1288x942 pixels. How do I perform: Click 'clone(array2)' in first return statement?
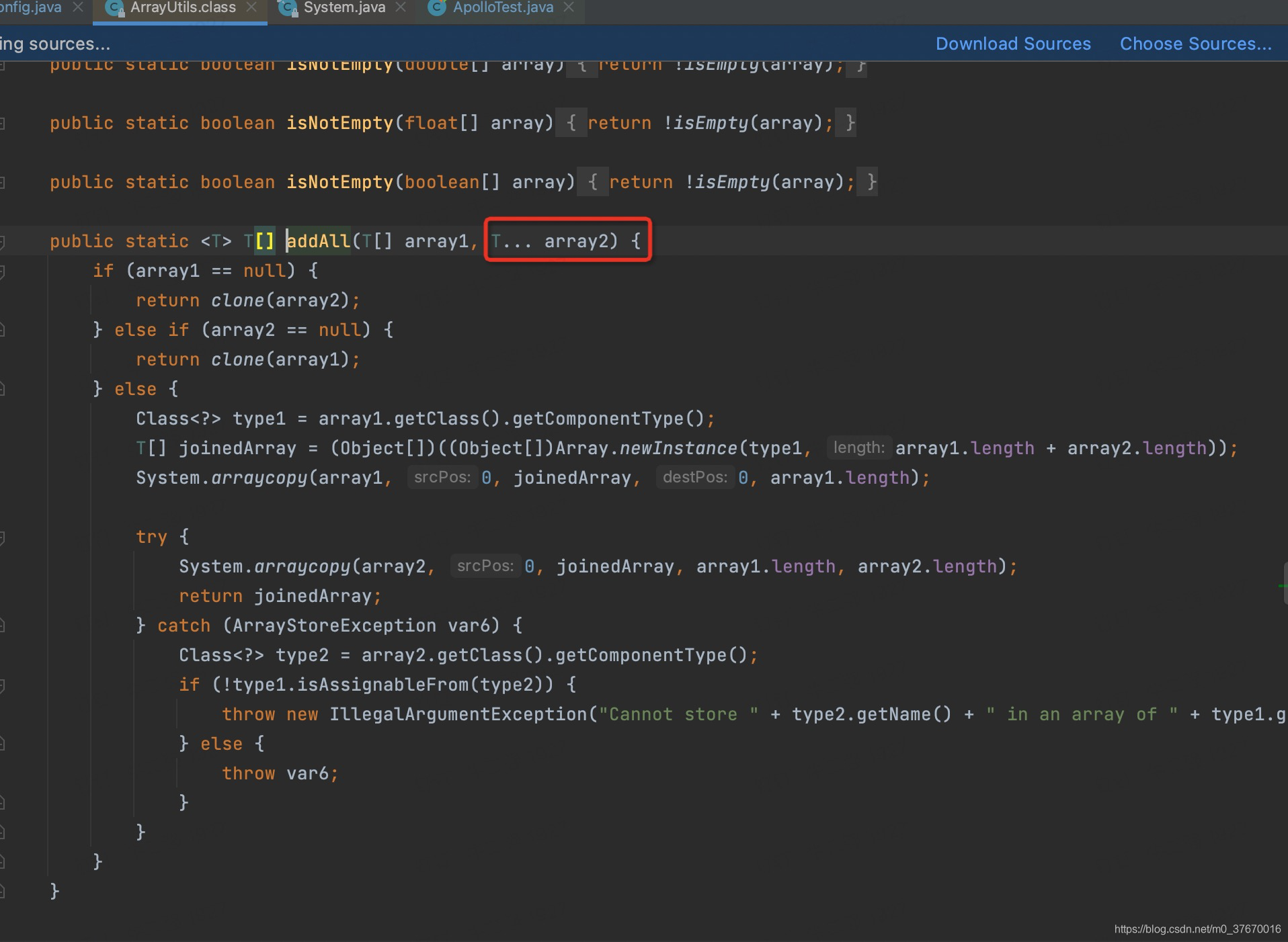click(x=280, y=300)
